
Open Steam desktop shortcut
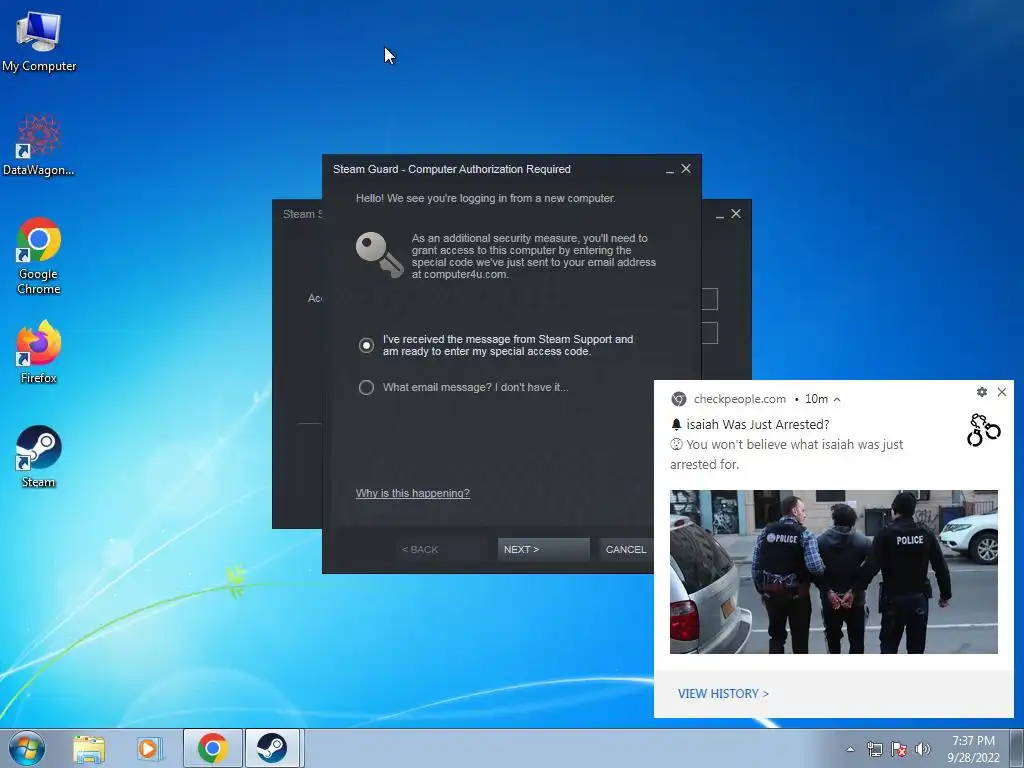click(39, 456)
